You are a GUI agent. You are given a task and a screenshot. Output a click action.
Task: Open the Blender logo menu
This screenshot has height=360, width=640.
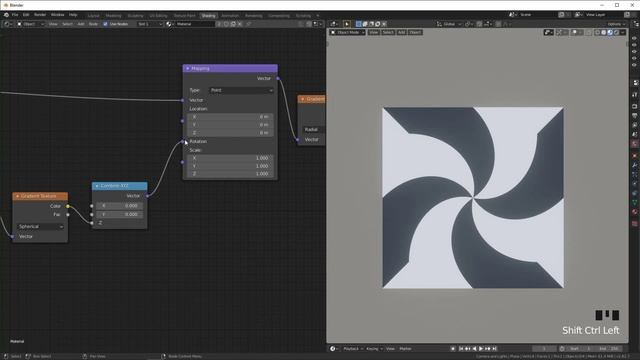tap(6, 15)
